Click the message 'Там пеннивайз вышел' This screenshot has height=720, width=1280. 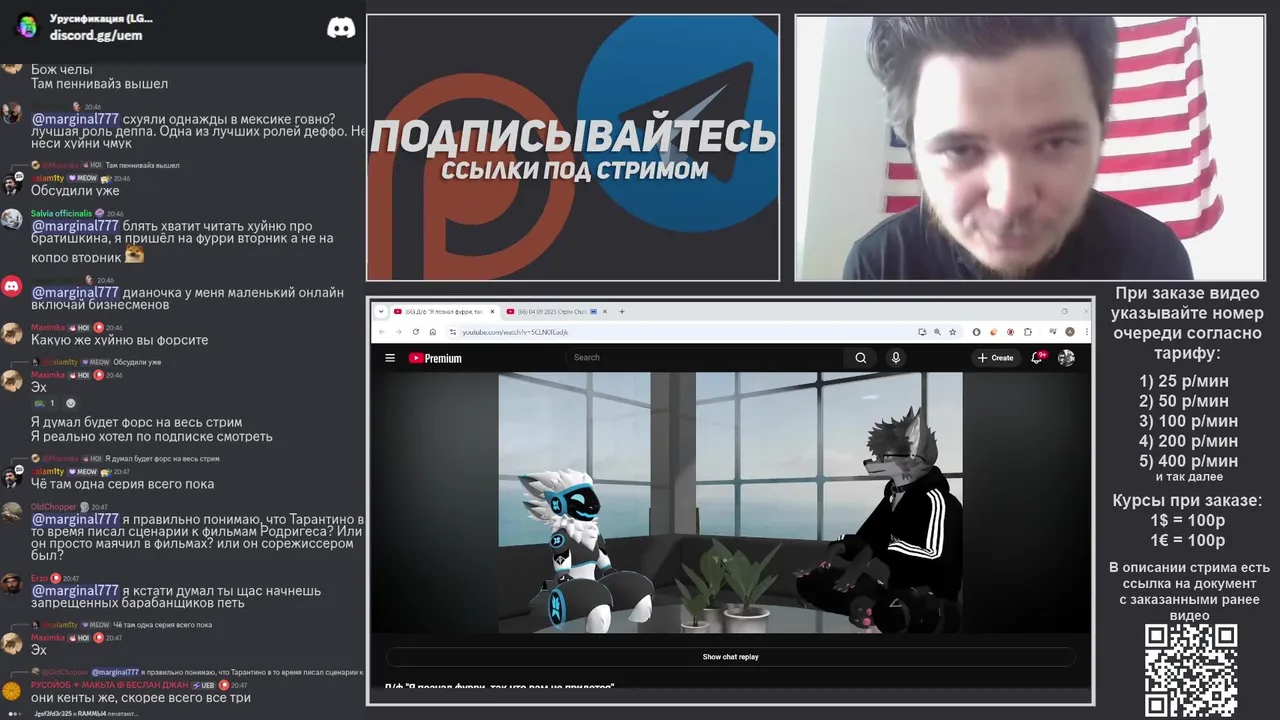99,84
